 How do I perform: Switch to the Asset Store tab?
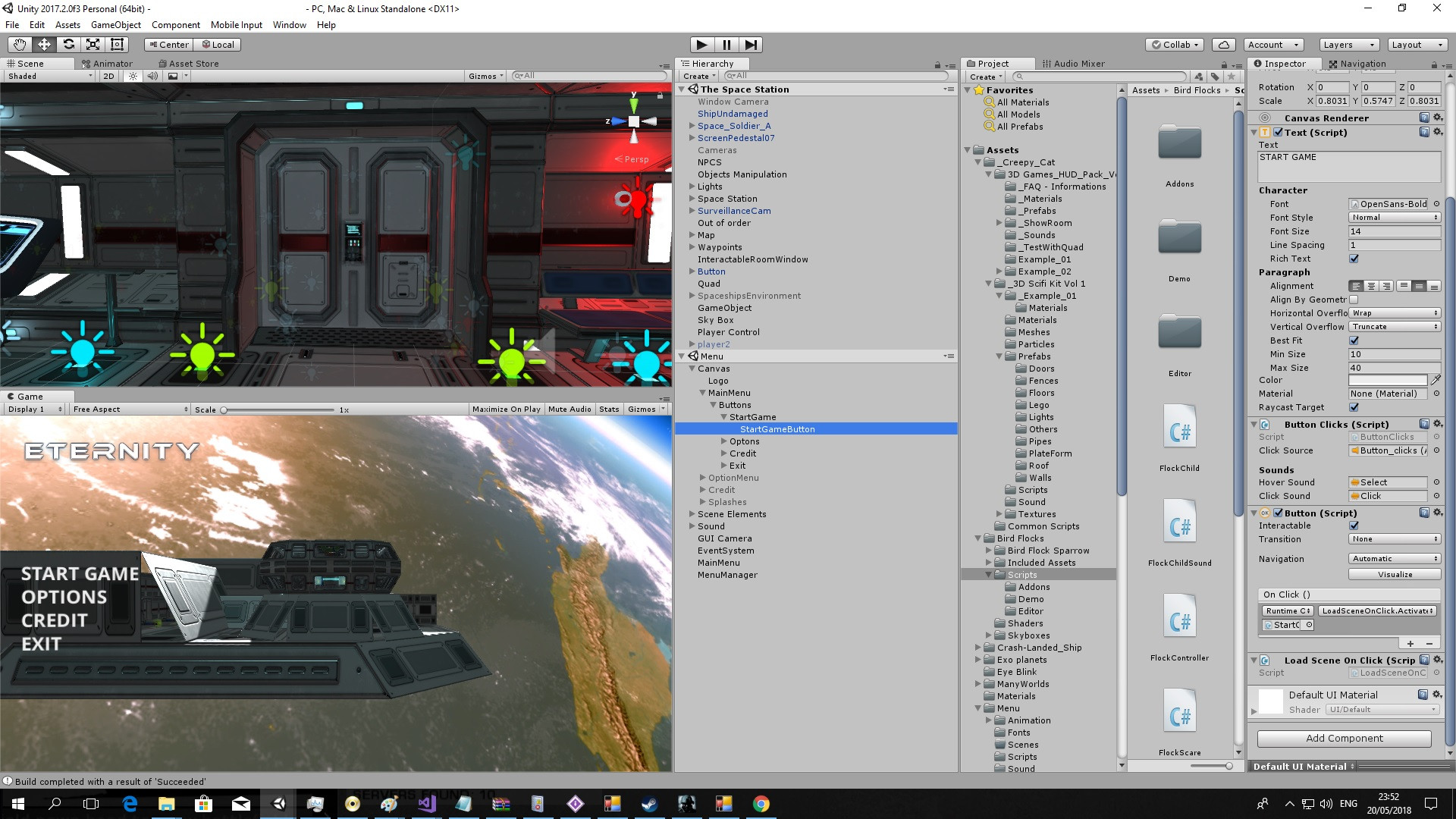[x=189, y=64]
